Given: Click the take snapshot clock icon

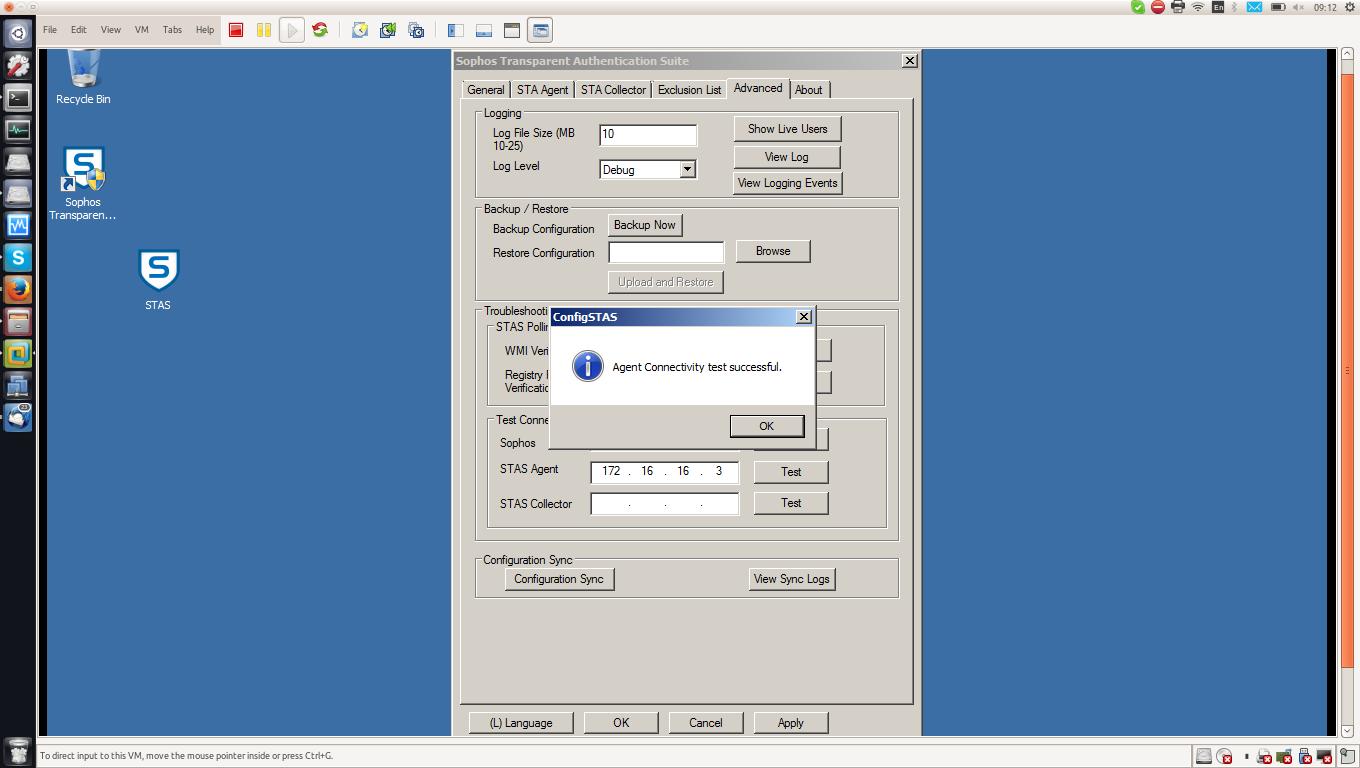Looking at the screenshot, I should tap(360, 30).
